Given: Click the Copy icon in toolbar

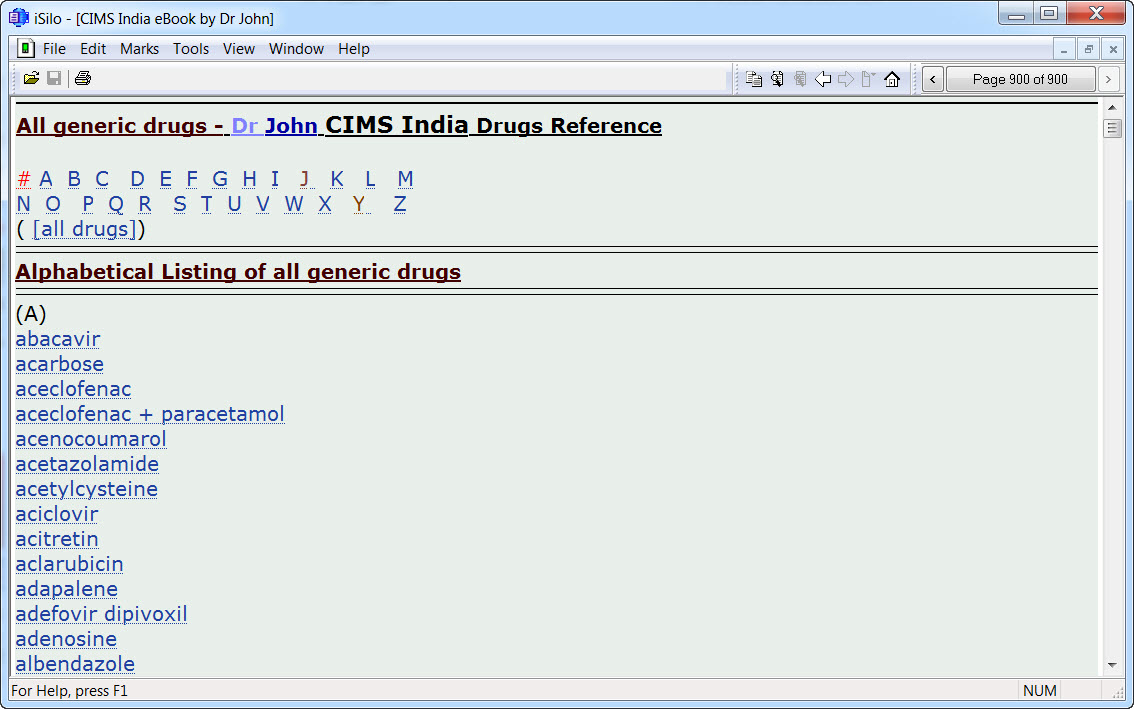Looking at the screenshot, I should pyautogui.click(x=754, y=79).
